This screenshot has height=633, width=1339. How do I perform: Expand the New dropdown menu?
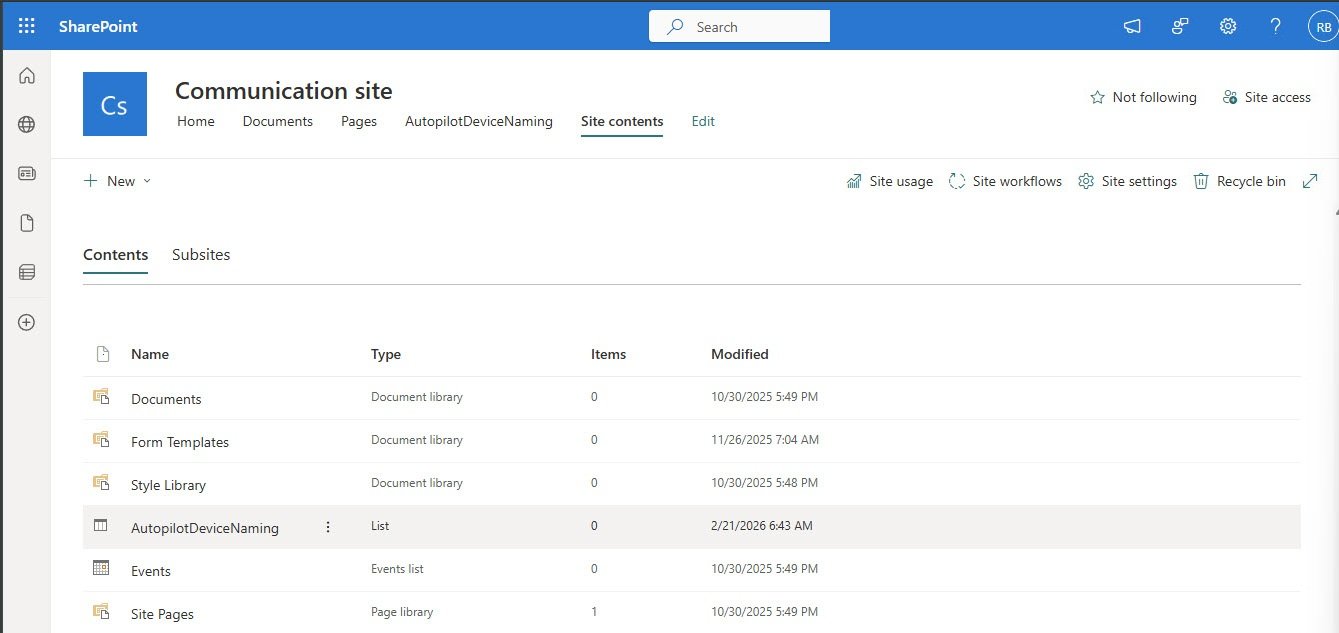(118, 181)
